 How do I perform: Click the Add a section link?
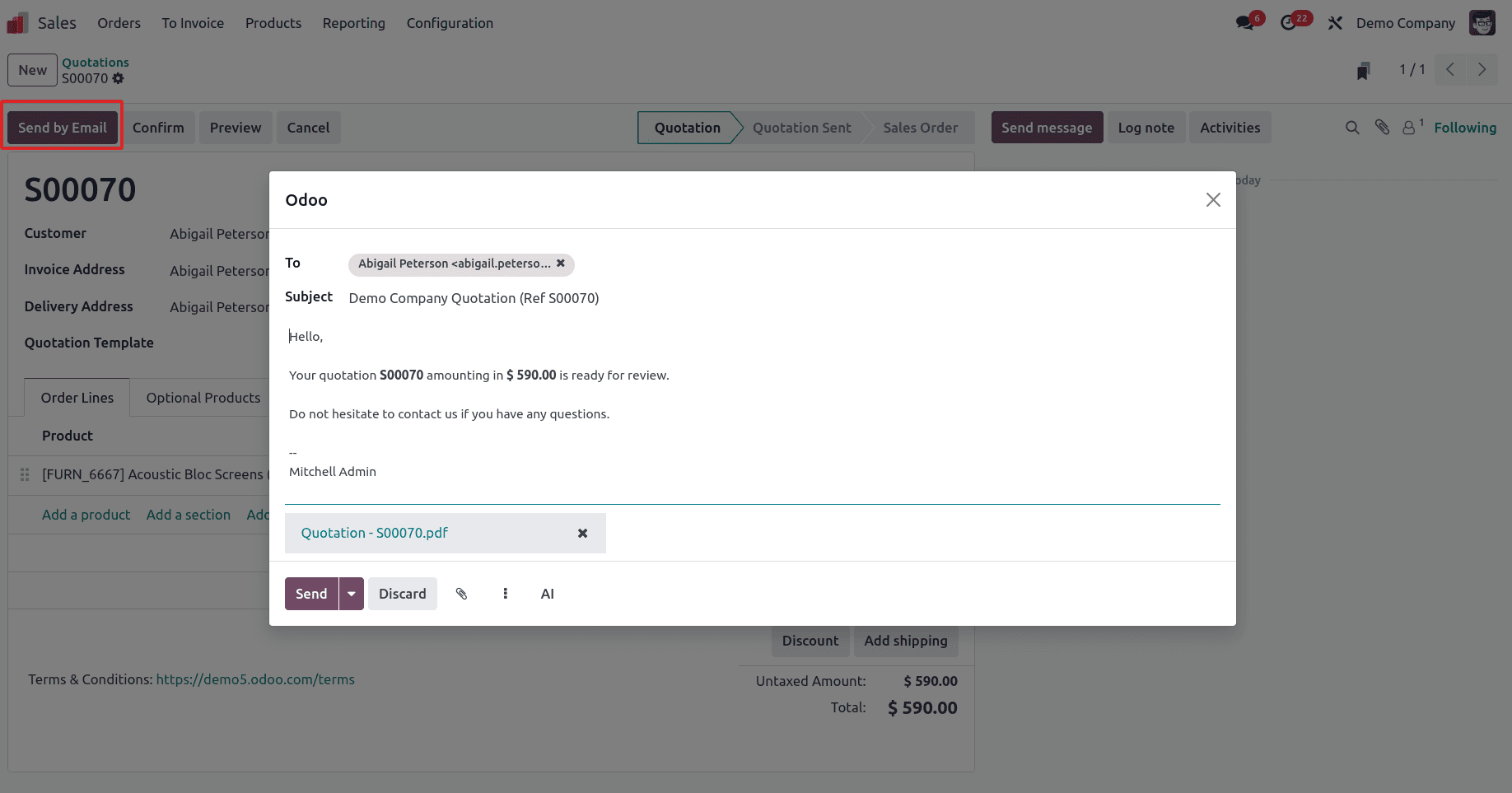189,515
